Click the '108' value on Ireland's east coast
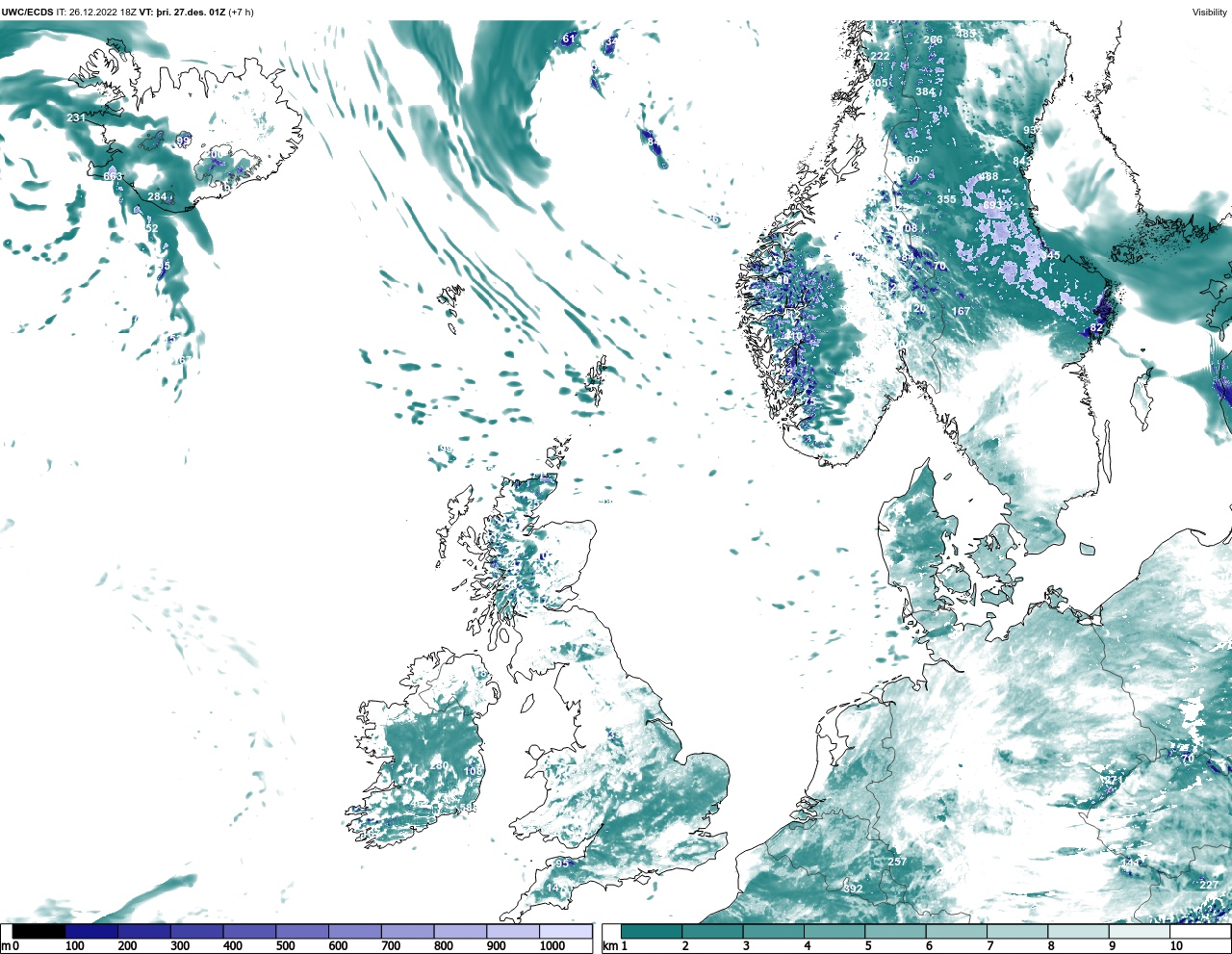Viewport: 1232px width, 954px height. pyautogui.click(x=473, y=771)
